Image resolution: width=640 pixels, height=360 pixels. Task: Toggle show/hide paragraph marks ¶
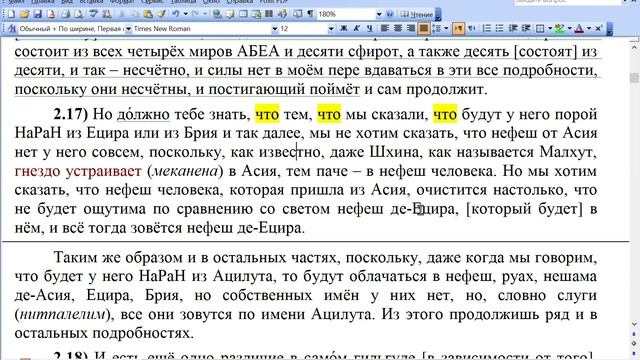(x=310, y=14)
